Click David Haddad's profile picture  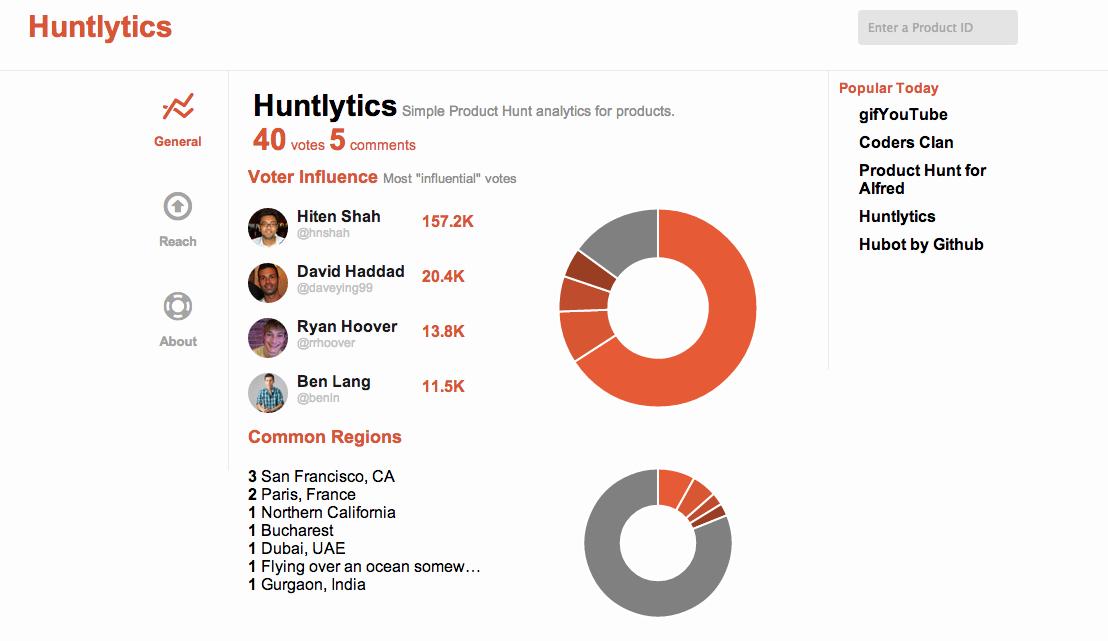pyautogui.click(x=268, y=282)
